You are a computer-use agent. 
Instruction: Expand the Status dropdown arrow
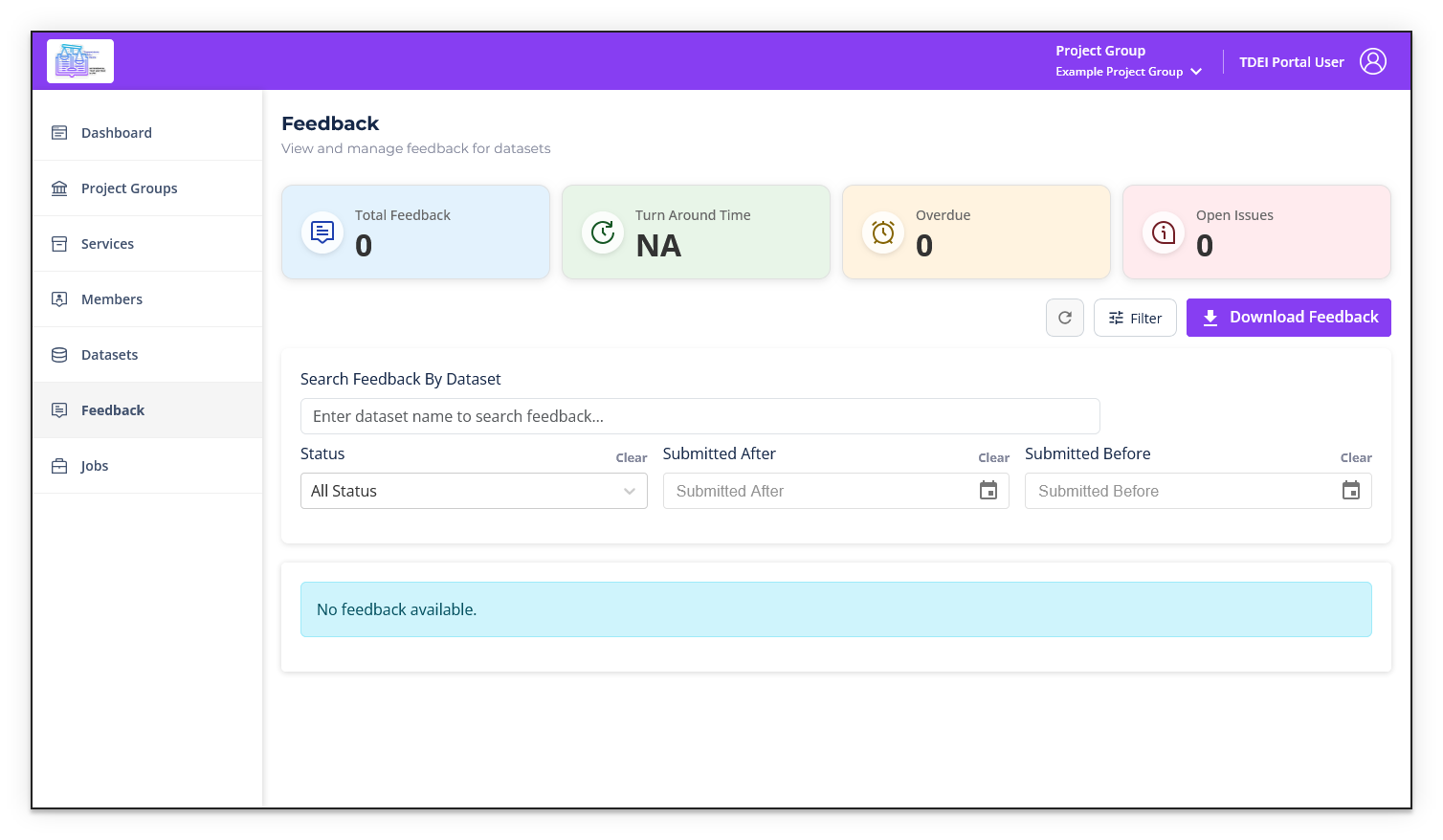(630, 490)
